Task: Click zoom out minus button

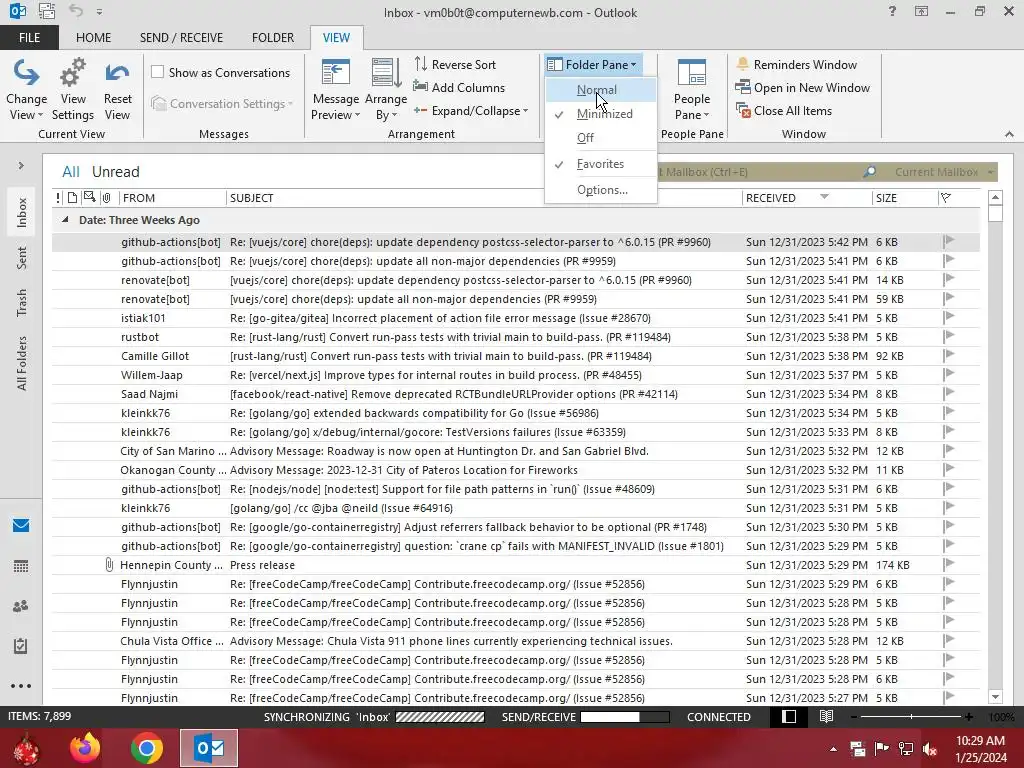Action: (x=854, y=717)
